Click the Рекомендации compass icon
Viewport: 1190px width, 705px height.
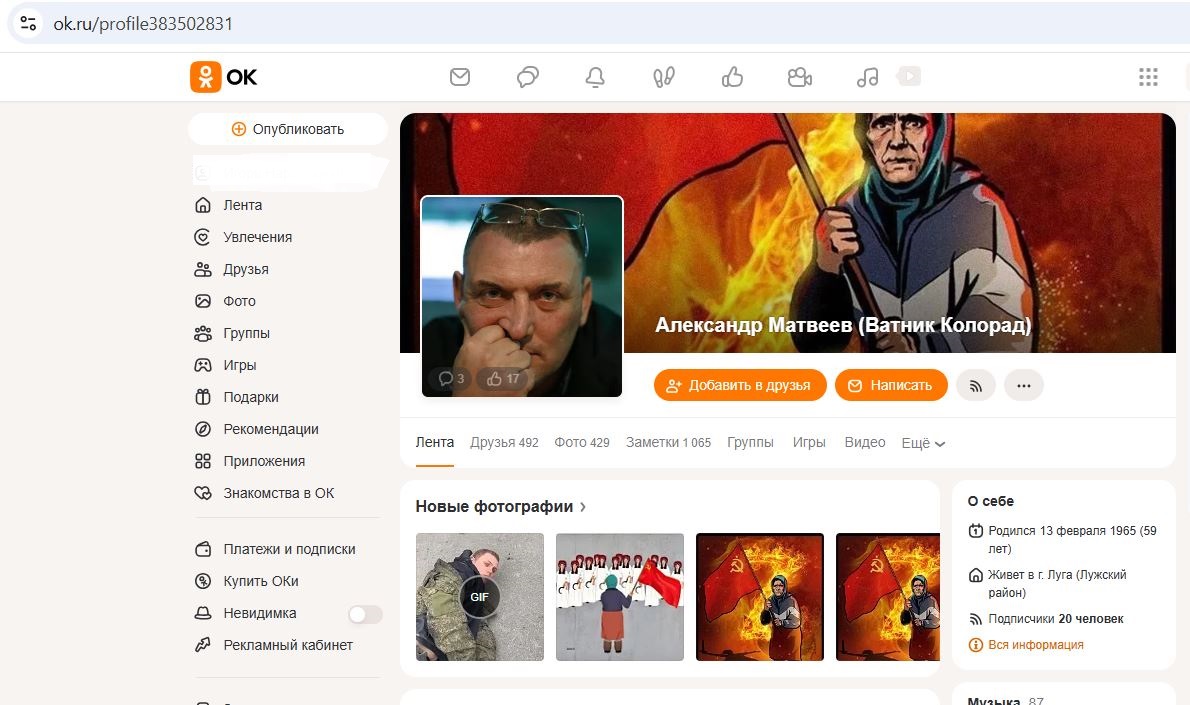(x=203, y=429)
